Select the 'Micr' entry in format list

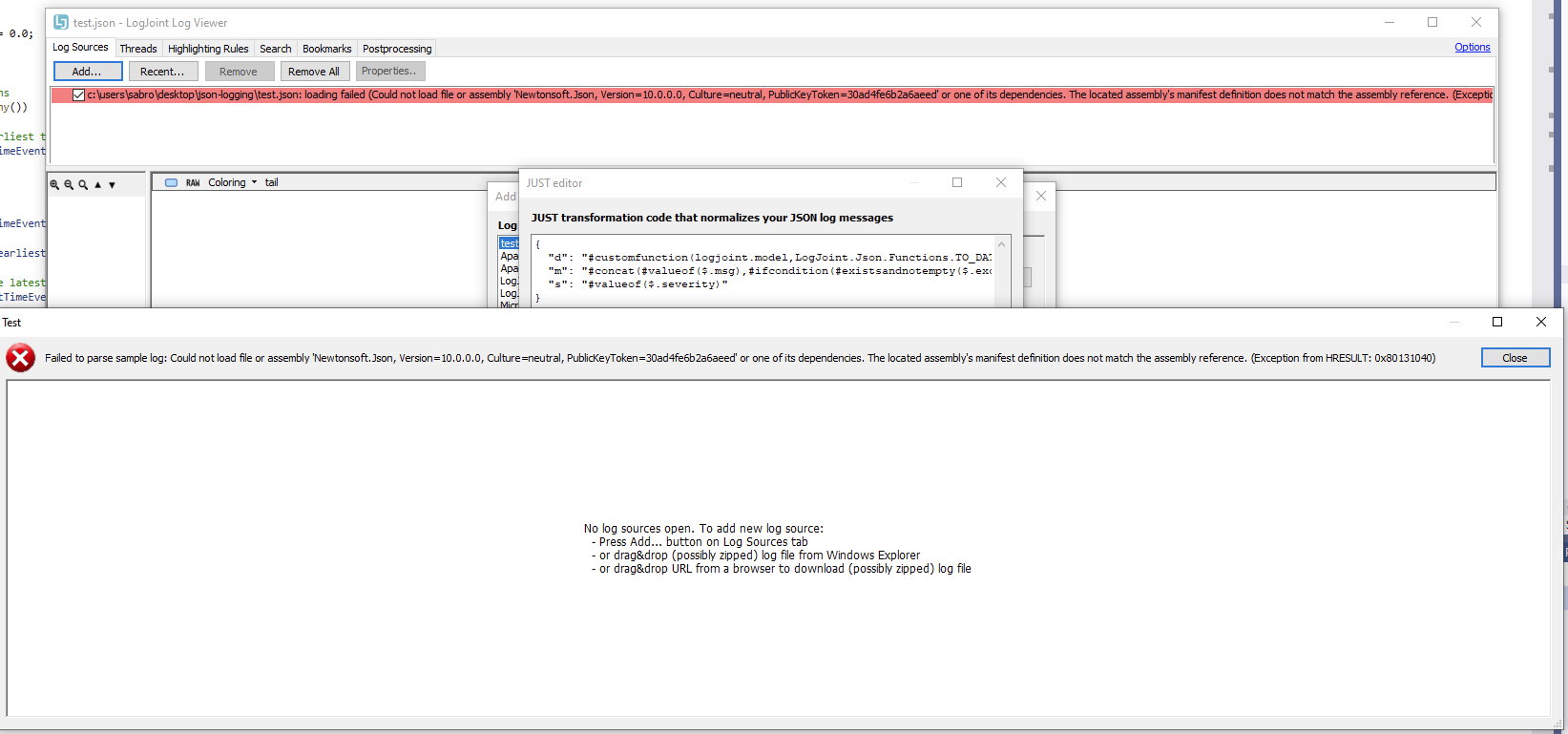(510, 304)
